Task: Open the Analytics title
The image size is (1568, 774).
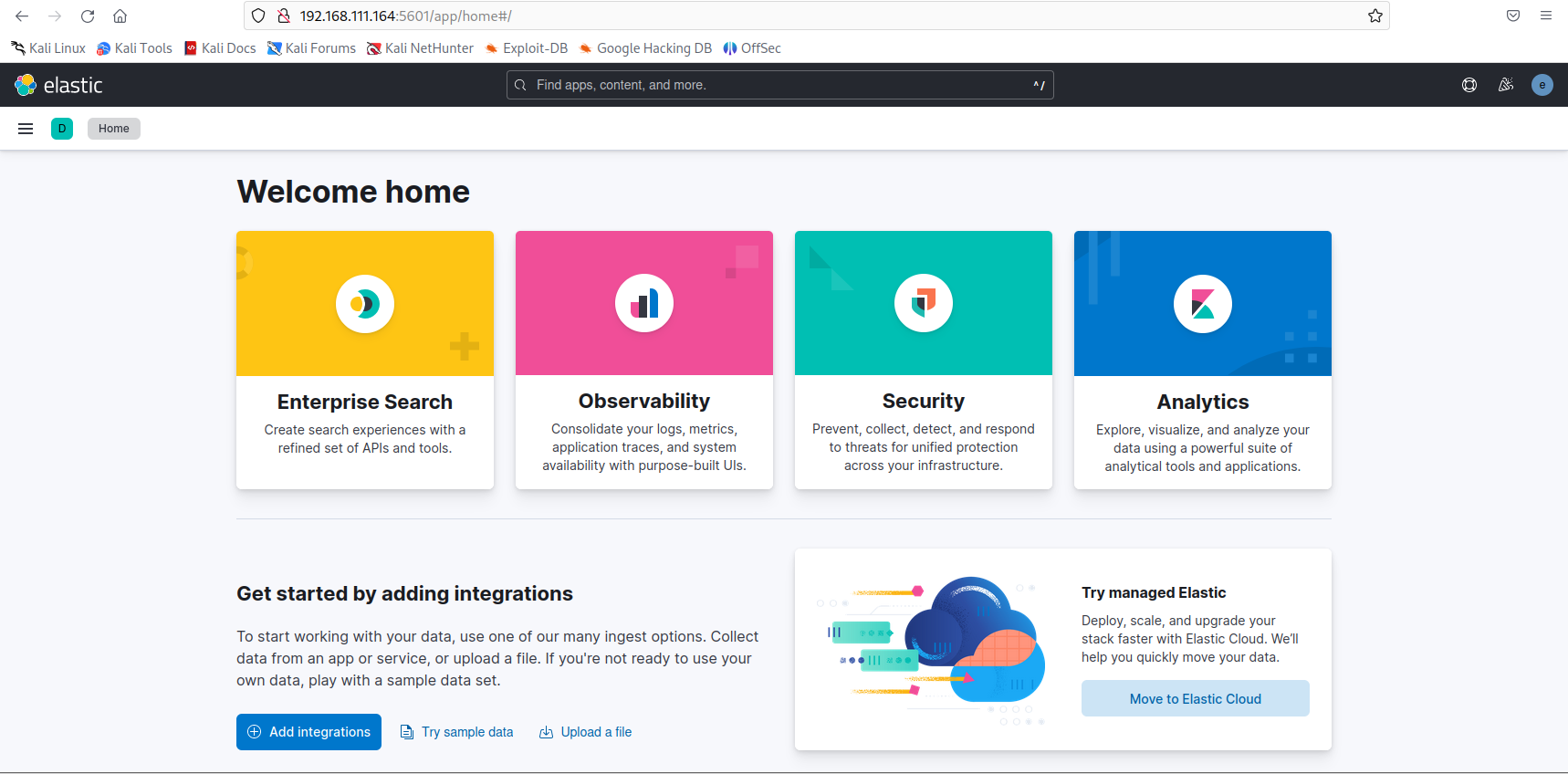Action: coord(1203,402)
